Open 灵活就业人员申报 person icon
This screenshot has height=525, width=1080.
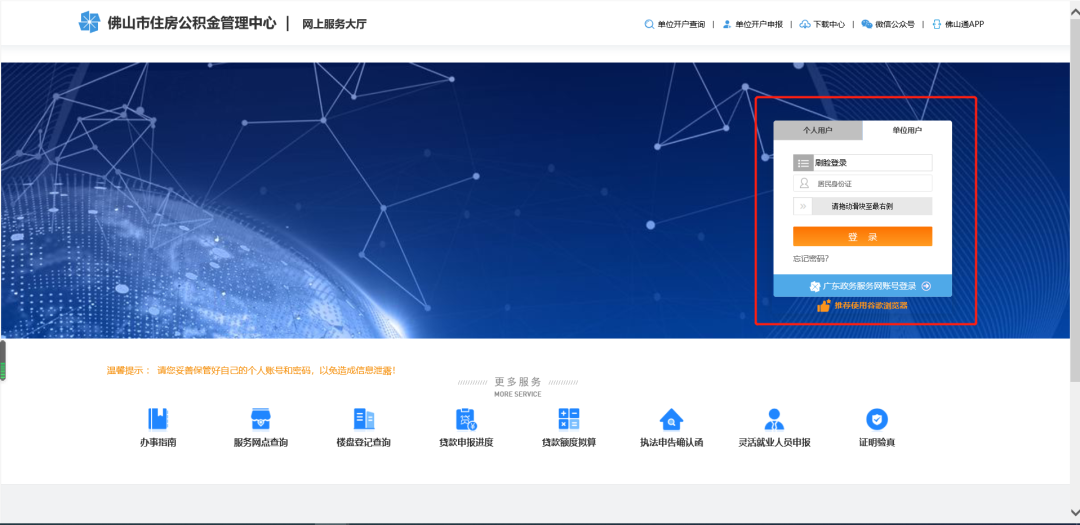[x=774, y=419]
